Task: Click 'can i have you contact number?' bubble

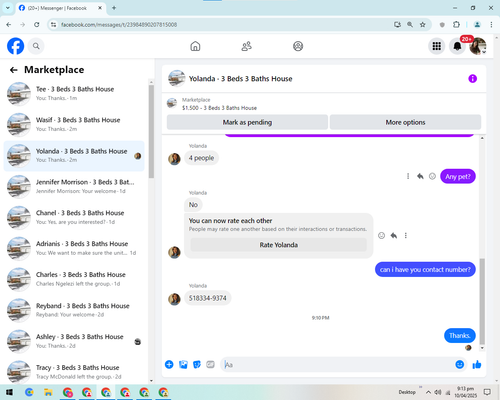Action: point(425,269)
